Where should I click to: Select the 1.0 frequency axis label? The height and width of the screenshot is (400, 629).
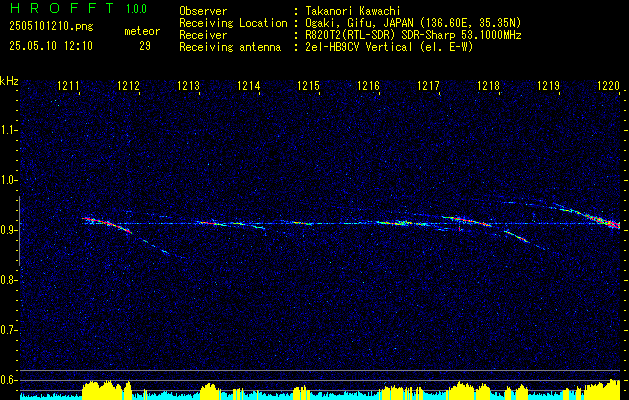(x=8, y=180)
